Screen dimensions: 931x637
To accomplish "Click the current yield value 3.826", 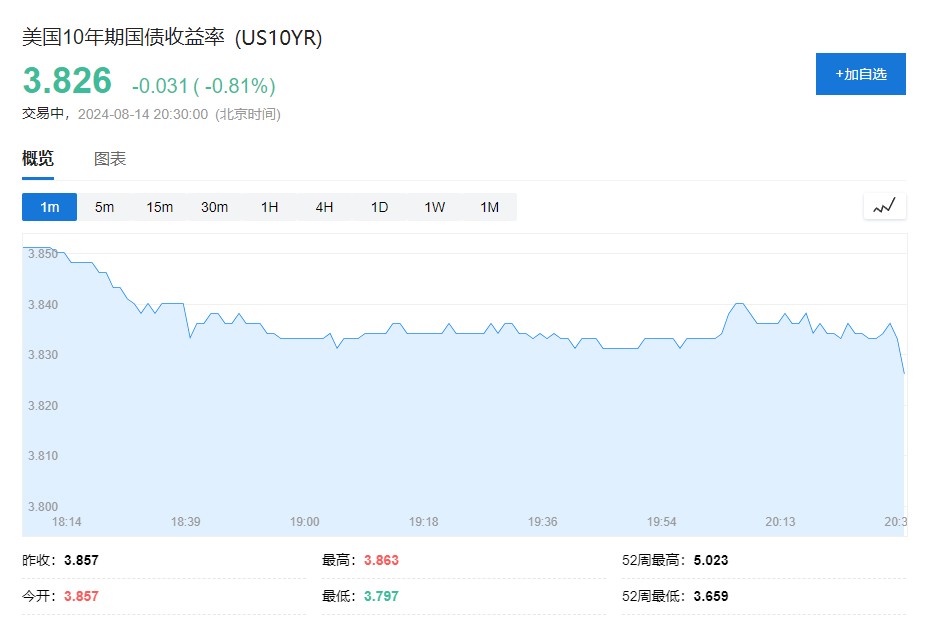I will [68, 82].
